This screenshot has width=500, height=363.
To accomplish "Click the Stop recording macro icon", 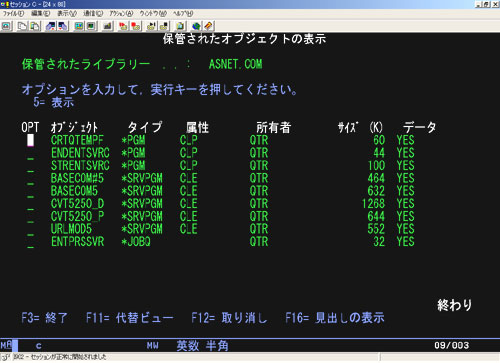I will point(136,26).
